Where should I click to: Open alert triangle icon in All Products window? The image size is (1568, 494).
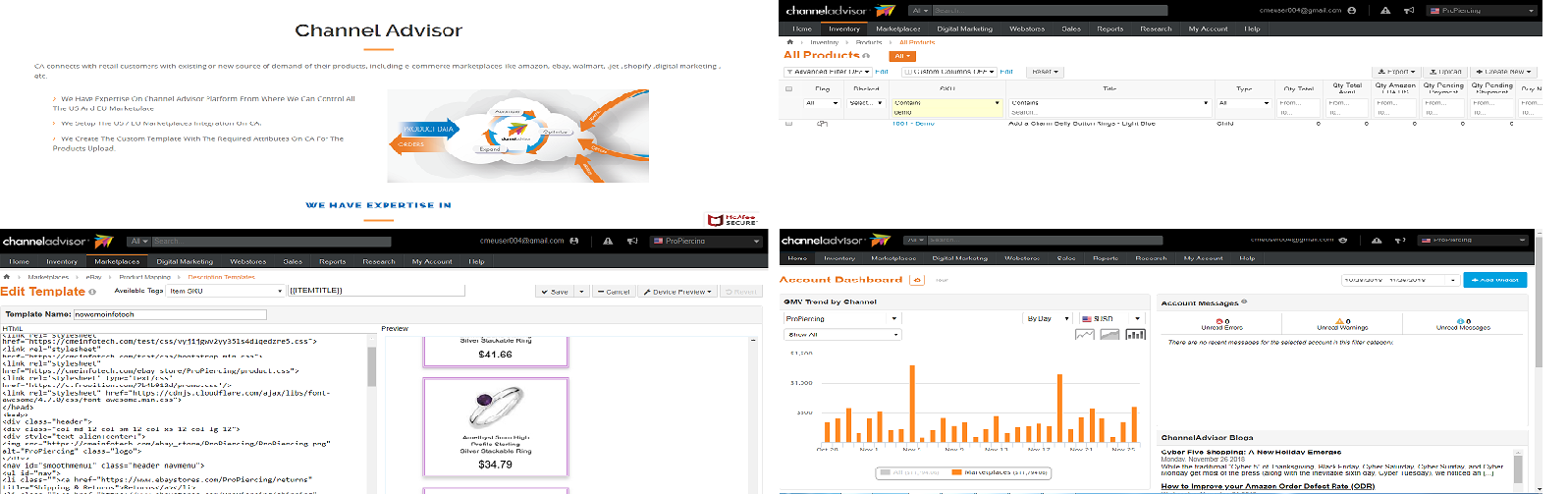pos(1385,11)
